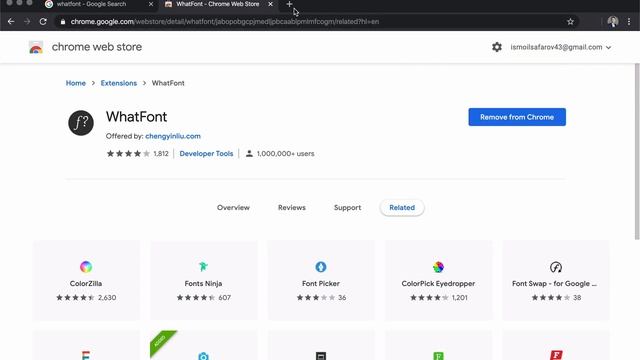The width and height of the screenshot is (640, 360).
Task: Click Remove from Chrome button
Action: tap(517, 117)
